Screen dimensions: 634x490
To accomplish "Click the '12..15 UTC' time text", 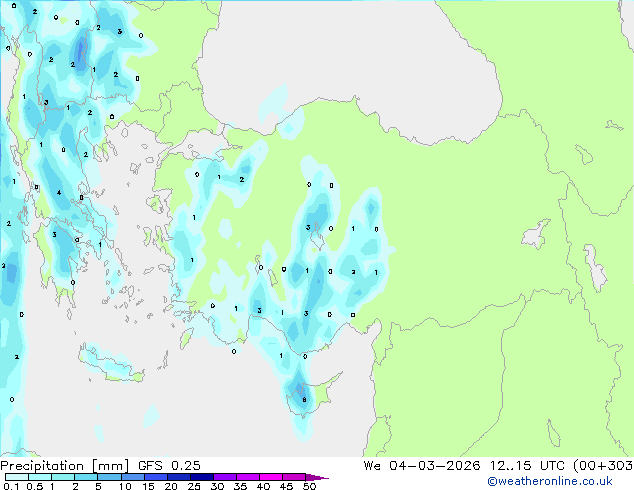I will pos(527,466).
